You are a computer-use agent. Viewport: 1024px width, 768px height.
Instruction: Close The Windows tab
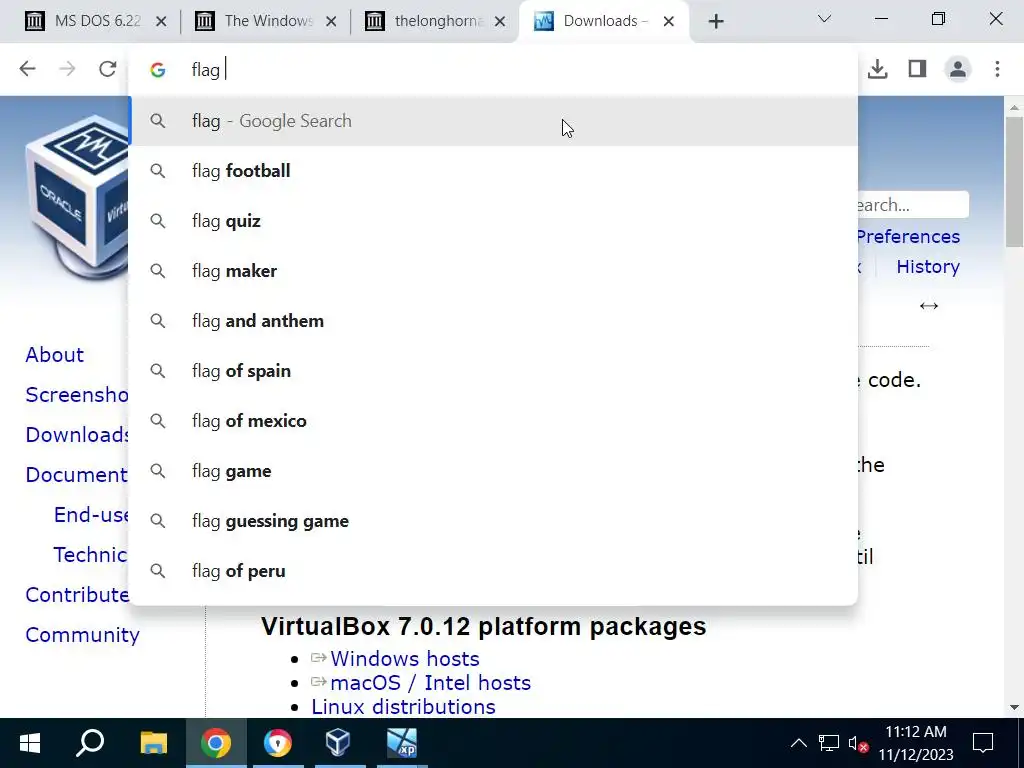tap(331, 22)
